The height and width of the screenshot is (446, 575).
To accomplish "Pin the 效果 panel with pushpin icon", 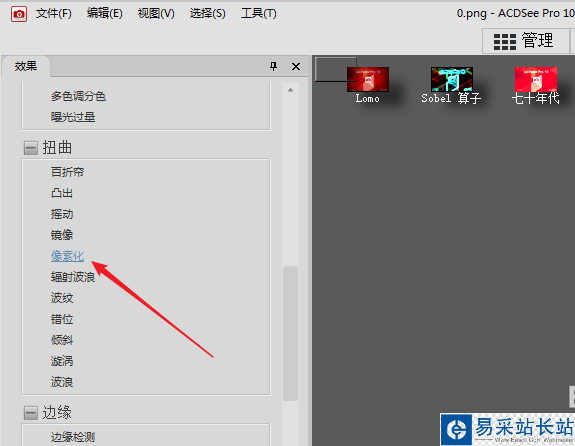I will [x=273, y=66].
